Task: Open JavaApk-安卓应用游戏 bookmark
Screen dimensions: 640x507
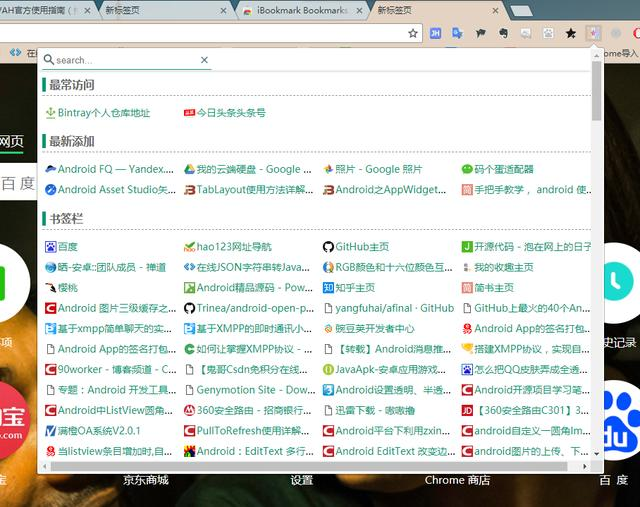Action: [384, 369]
